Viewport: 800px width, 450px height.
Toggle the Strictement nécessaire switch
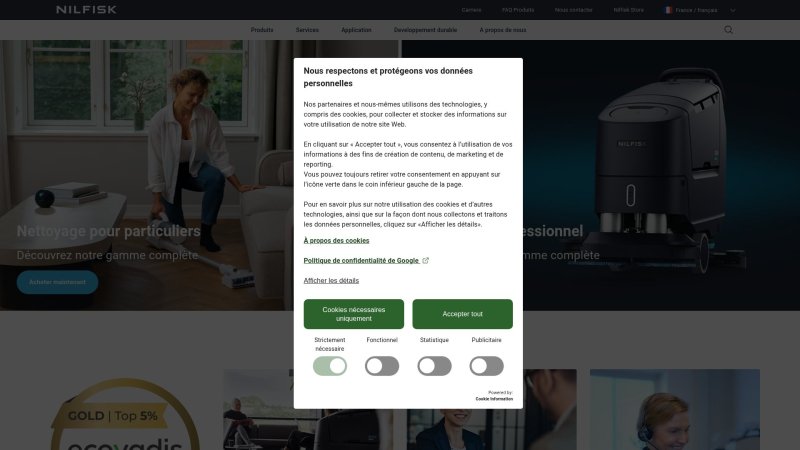[330, 366]
